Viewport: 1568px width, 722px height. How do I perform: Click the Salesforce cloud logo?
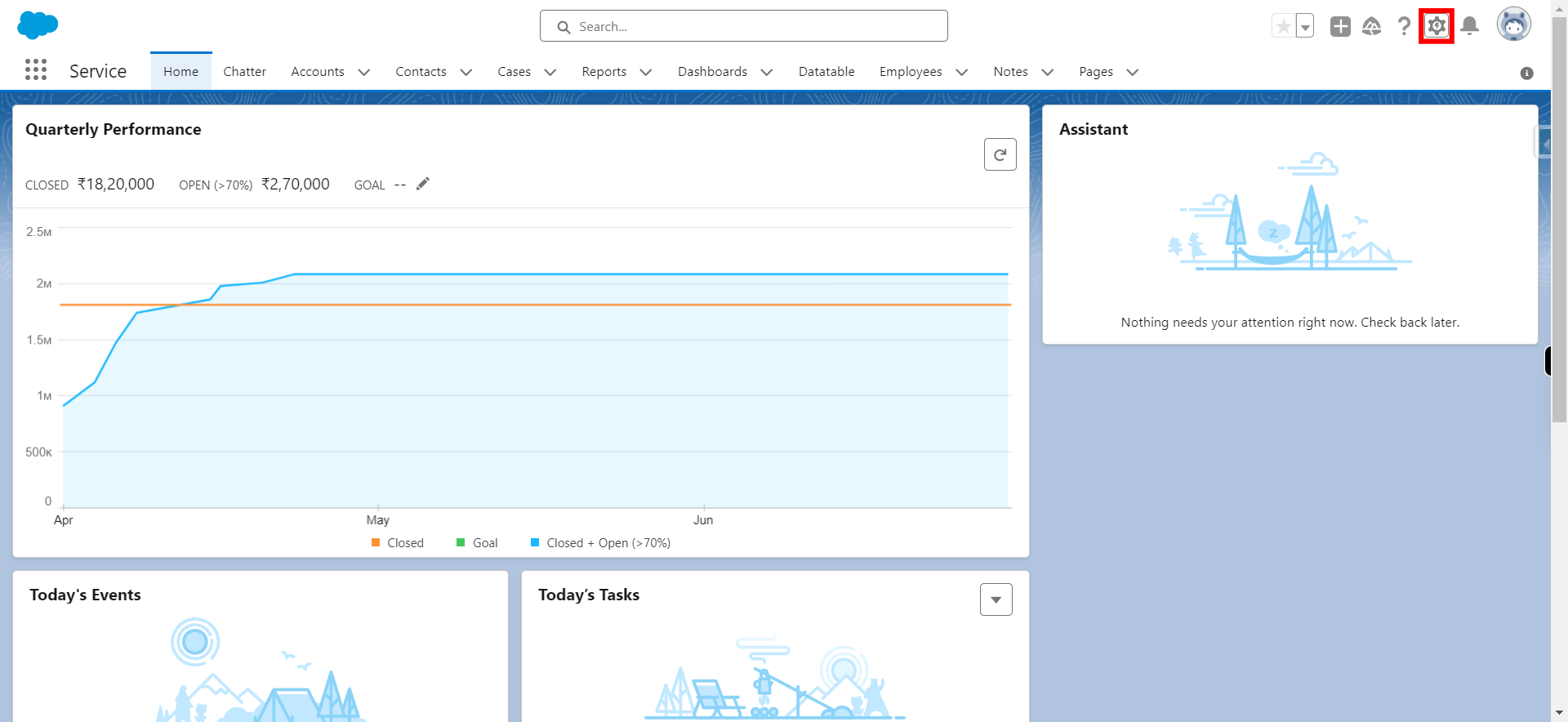point(38,25)
